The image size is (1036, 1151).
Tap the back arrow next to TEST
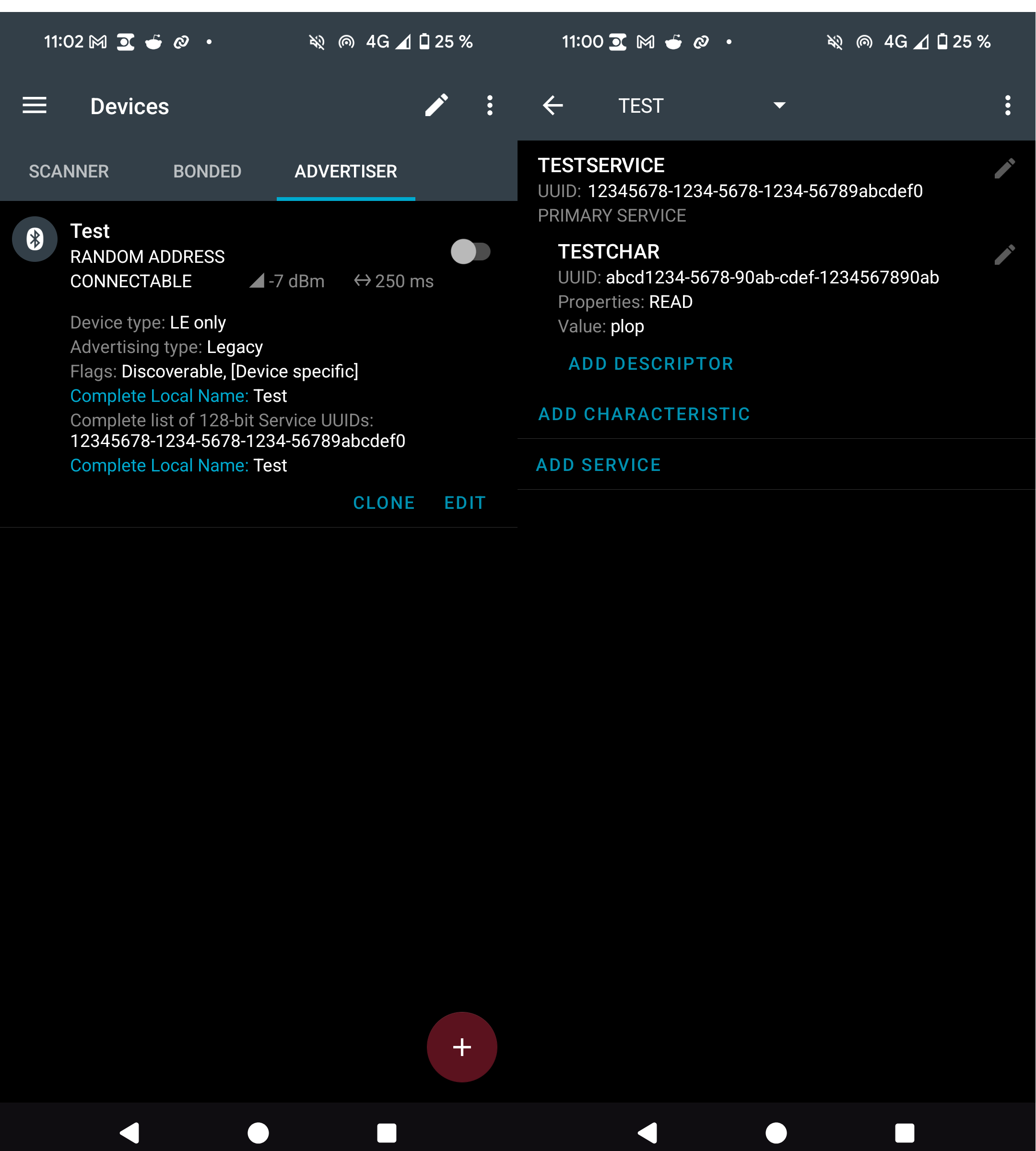coord(553,106)
